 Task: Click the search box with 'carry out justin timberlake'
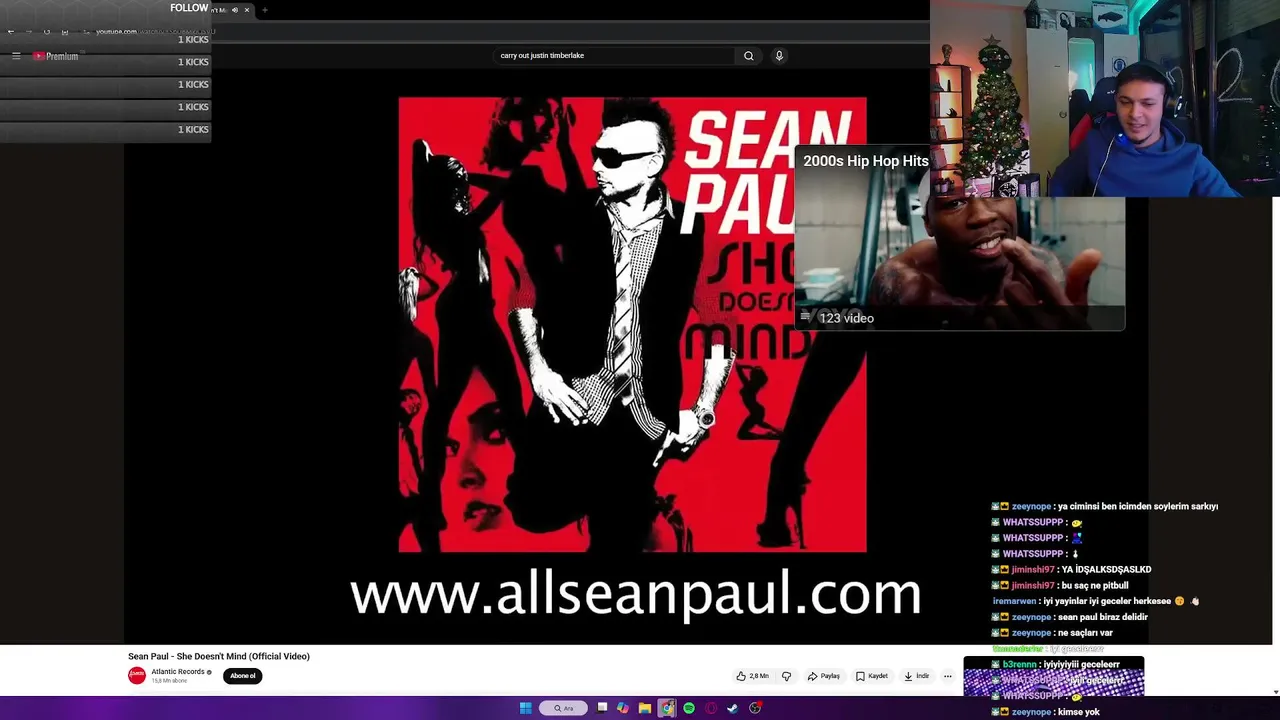(x=615, y=56)
